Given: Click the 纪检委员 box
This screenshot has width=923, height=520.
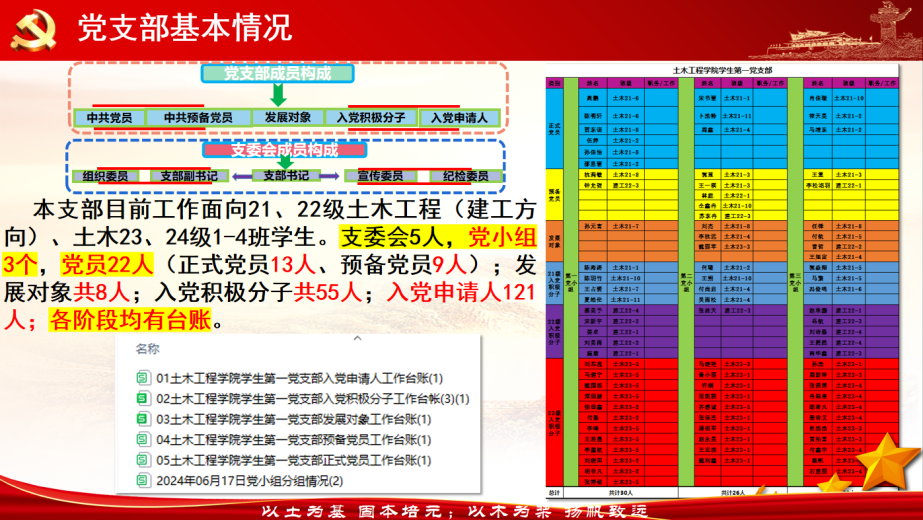Looking at the screenshot, I should [x=466, y=175].
